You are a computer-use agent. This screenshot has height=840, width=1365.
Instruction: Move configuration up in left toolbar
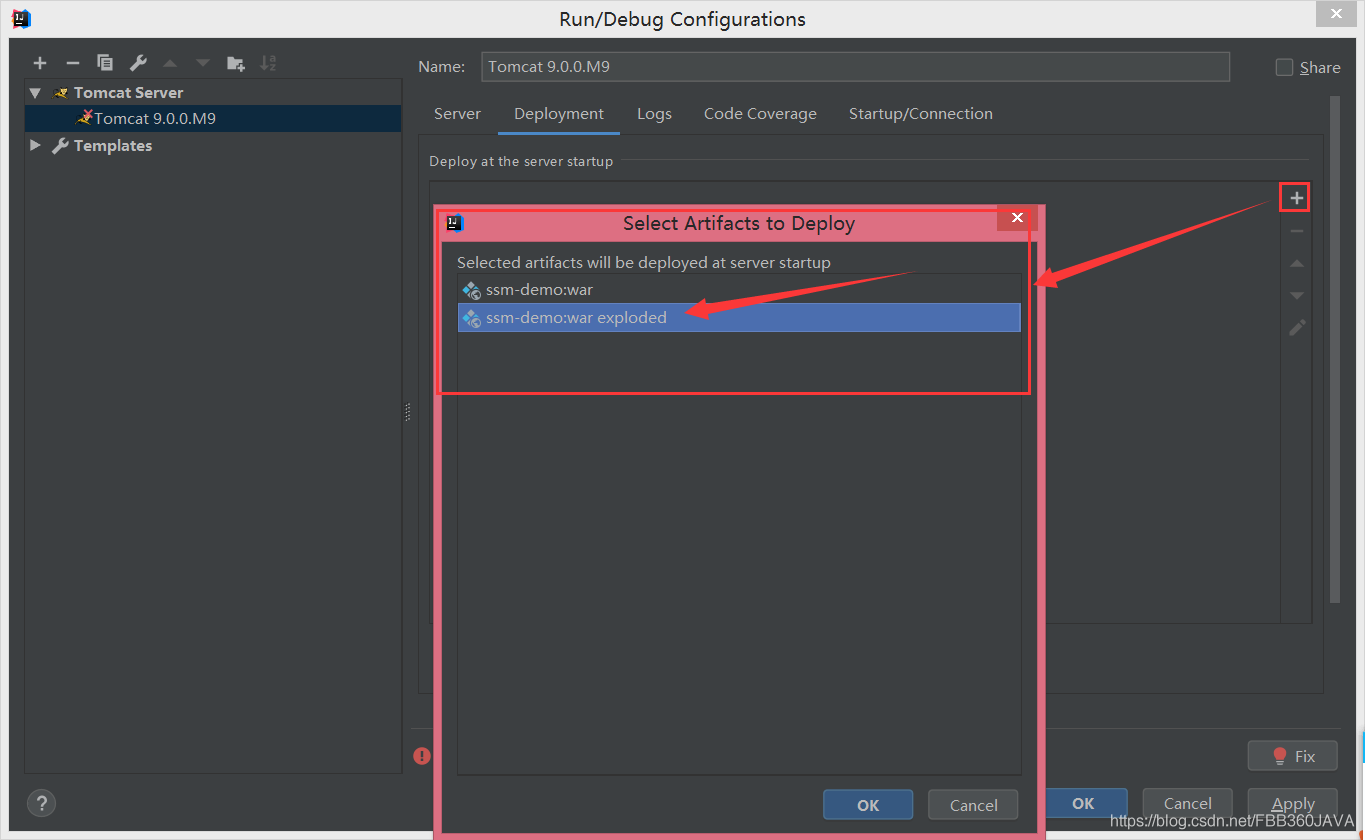point(170,63)
